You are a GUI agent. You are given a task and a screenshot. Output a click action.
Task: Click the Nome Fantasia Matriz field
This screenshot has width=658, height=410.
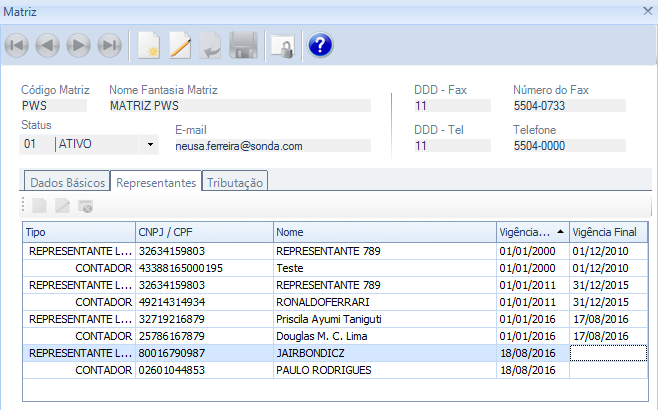pos(238,105)
